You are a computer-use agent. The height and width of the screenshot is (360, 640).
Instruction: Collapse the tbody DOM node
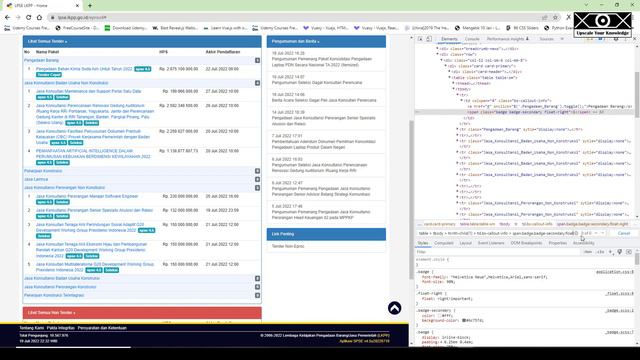click(453, 89)
